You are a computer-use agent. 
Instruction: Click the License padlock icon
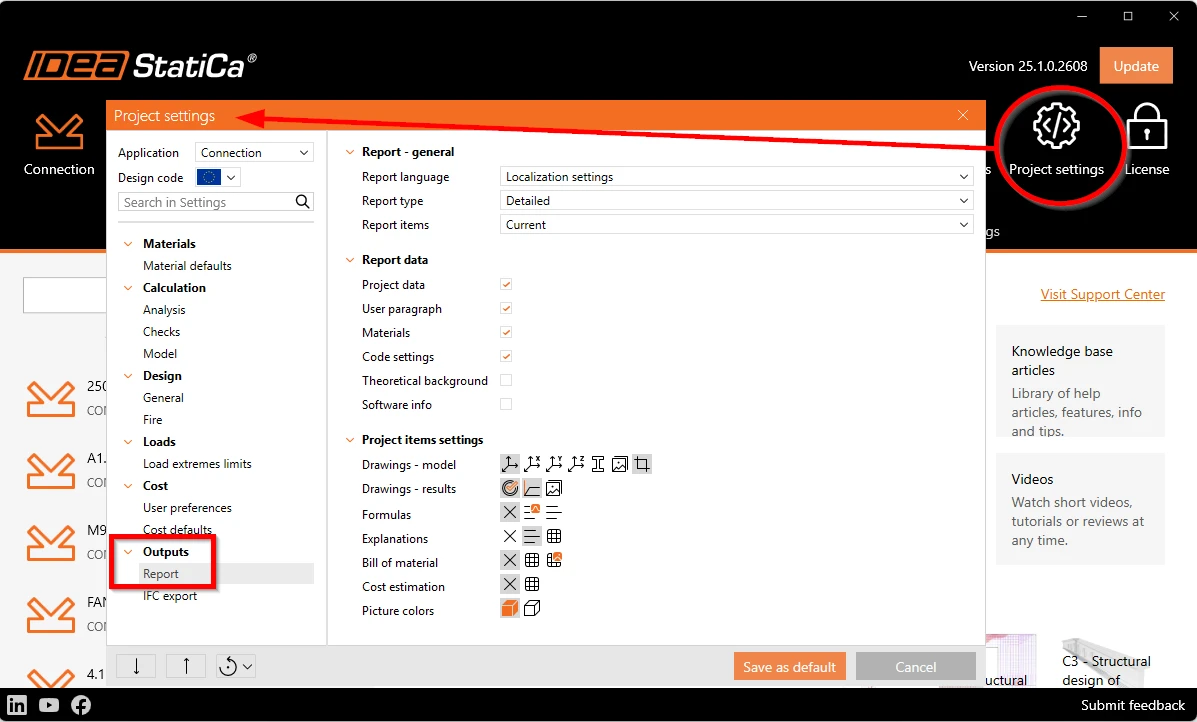click(x=1147, y=127)
